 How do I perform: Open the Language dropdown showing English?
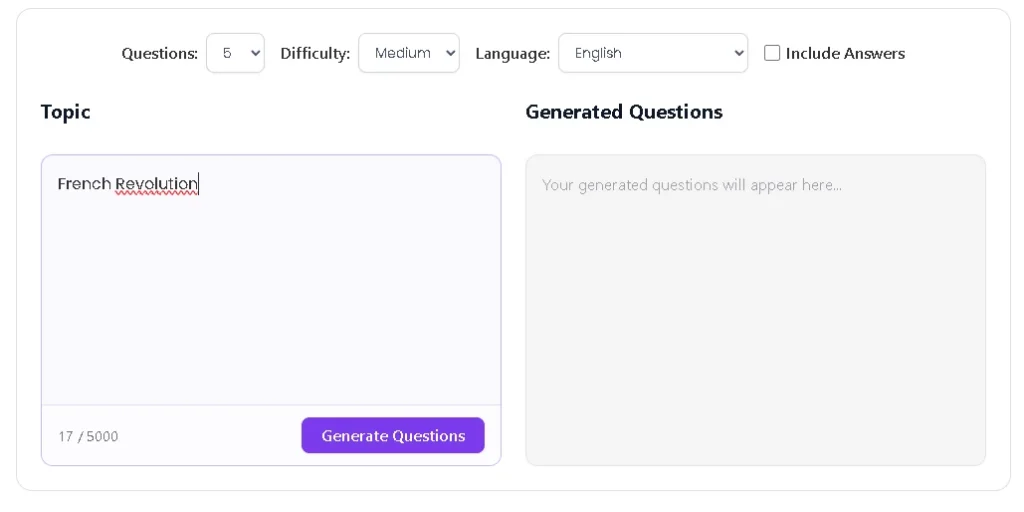click(x=652, y=53)
